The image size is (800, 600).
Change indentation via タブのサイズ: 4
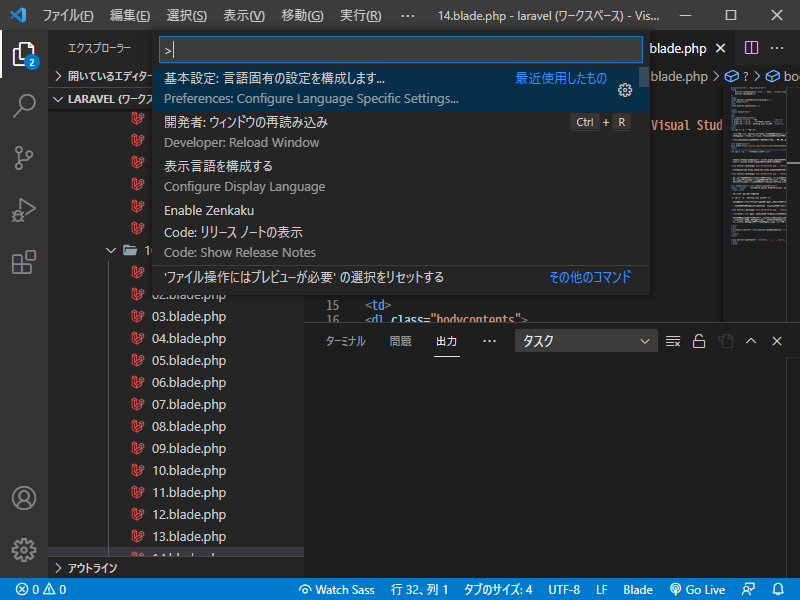point(498,590)
